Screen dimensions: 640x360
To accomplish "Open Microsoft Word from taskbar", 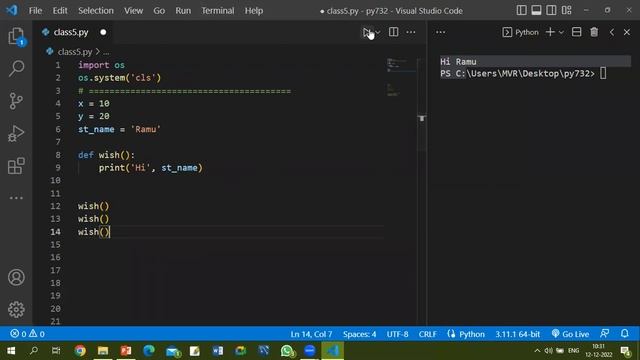I will [218, 351].
